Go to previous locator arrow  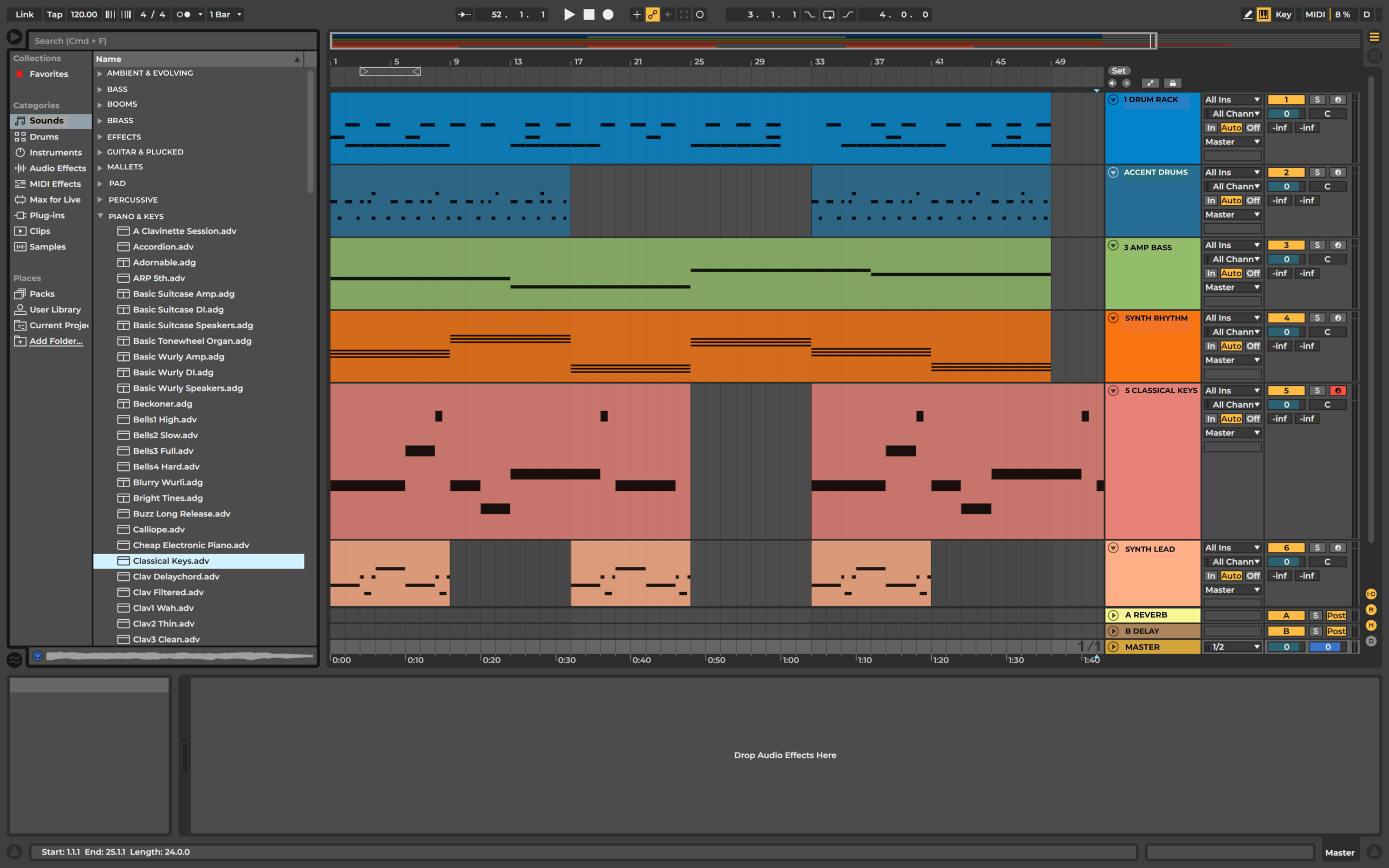click(x=1112, y=83)
